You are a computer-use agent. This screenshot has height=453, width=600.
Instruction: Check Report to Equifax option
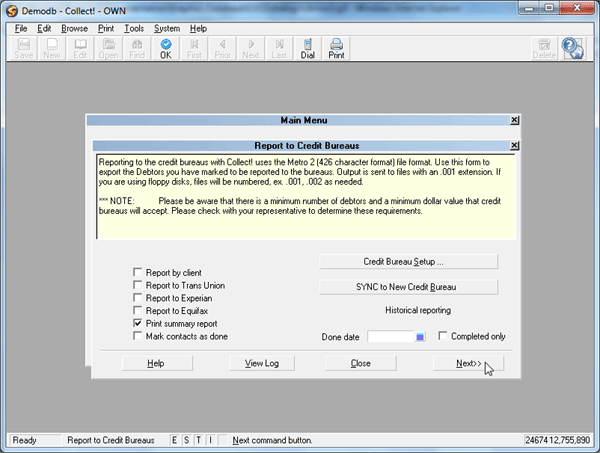(137, 310)
